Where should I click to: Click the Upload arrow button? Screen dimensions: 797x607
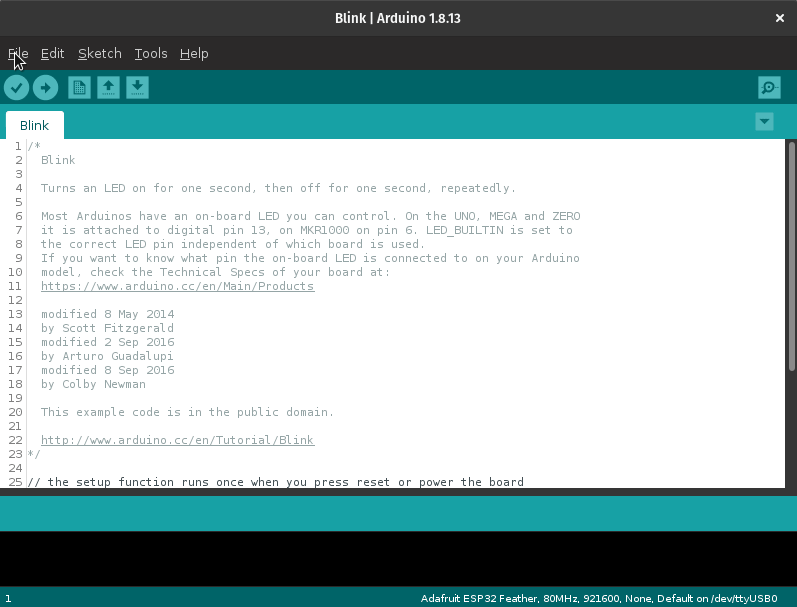coord(45,87)
